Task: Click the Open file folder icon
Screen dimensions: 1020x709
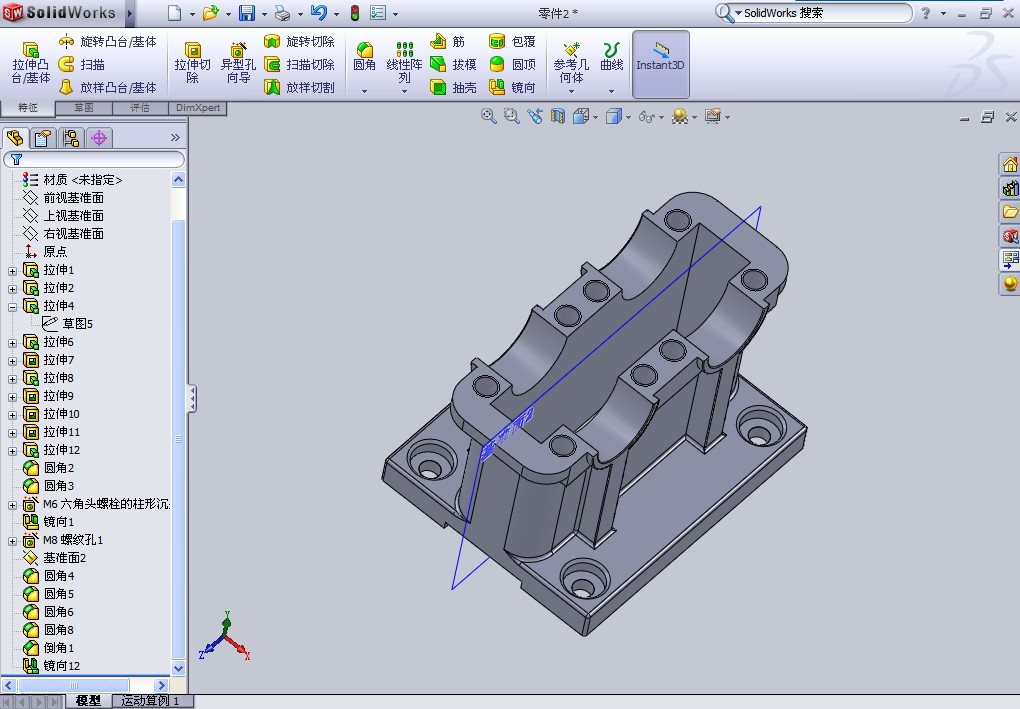Action: click(210, 13)
